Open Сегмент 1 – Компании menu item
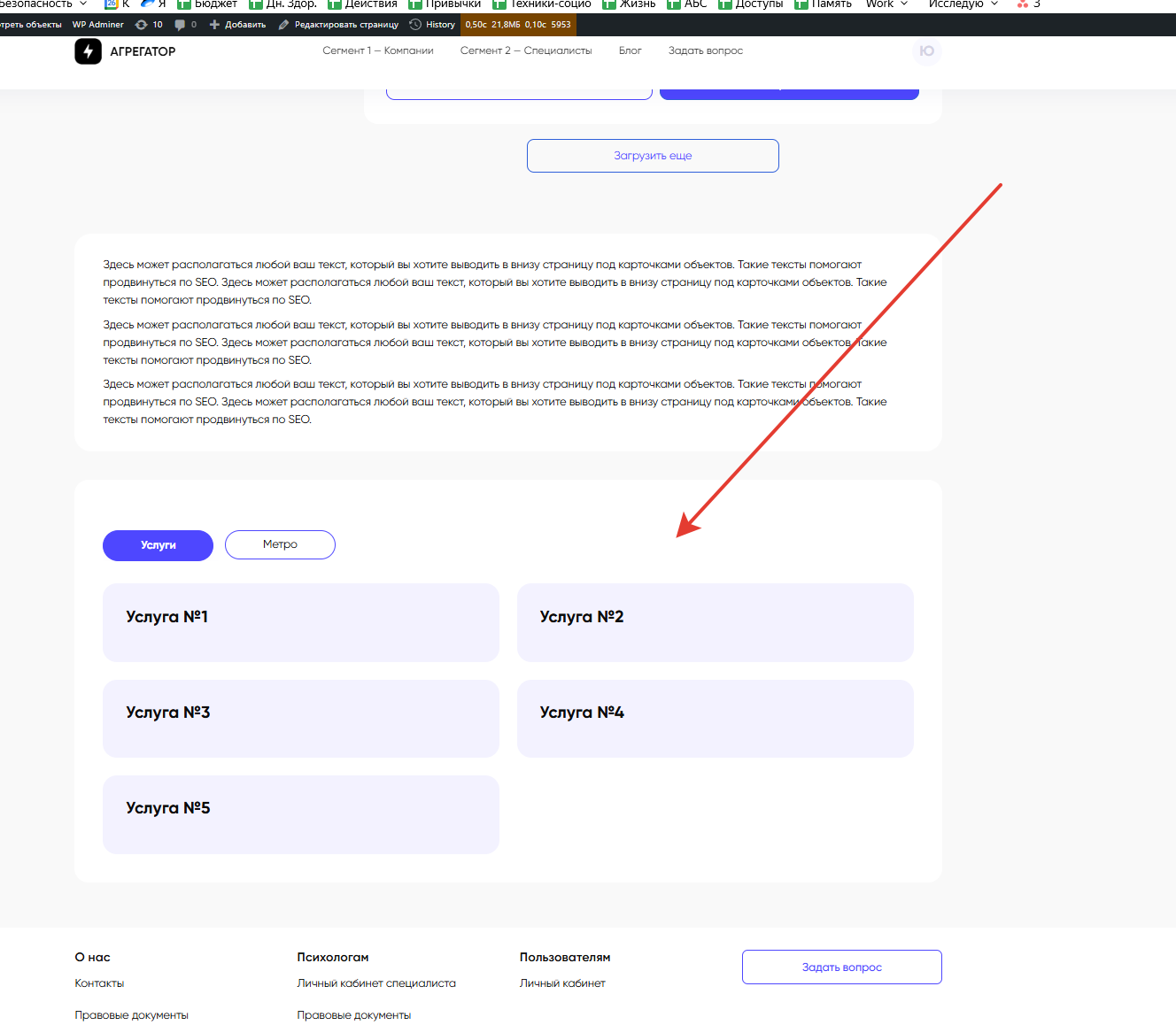 (x=378, y=51)
